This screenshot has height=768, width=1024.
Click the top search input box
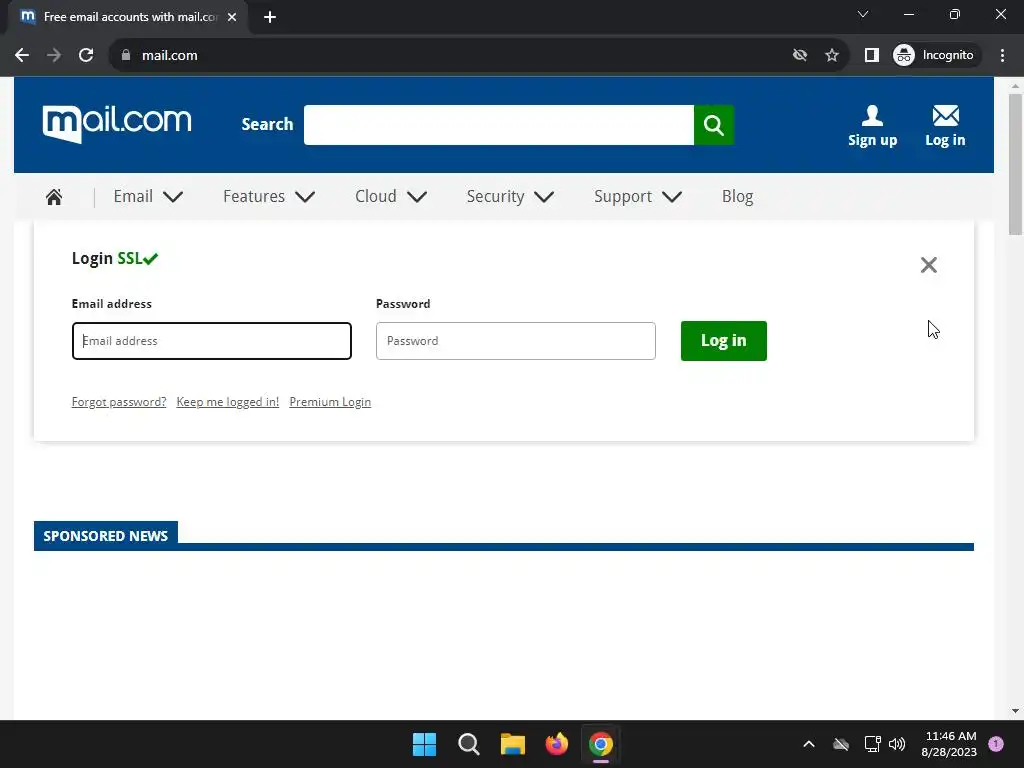[499, 125]
